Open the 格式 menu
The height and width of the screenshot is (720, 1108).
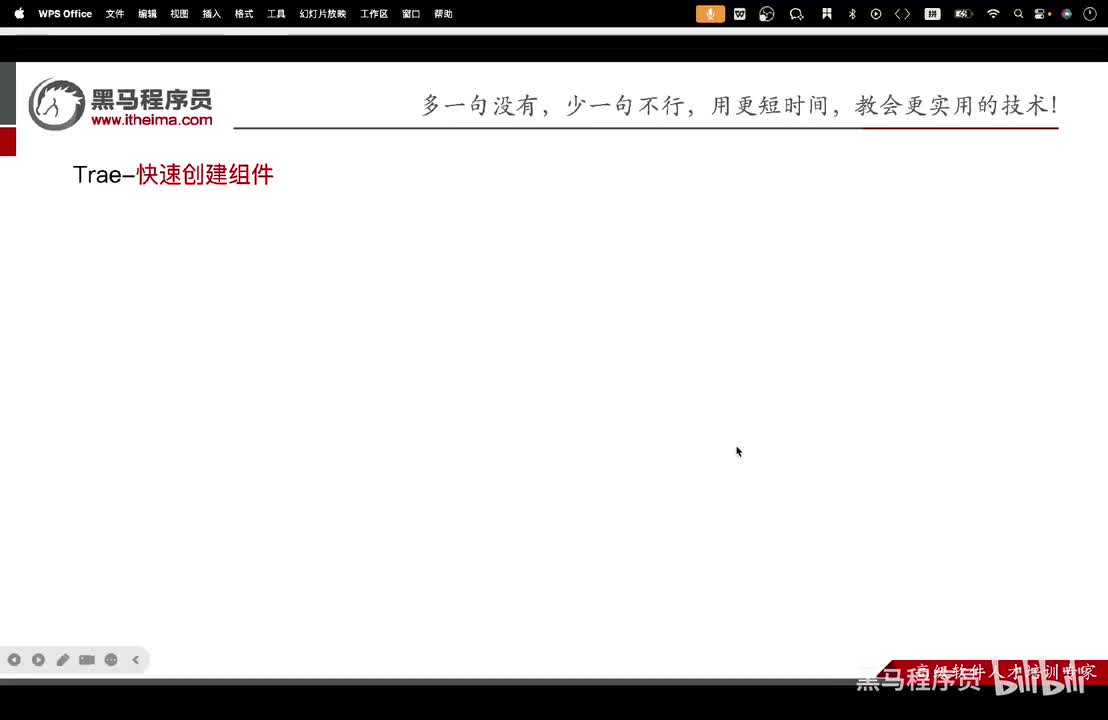click(244, 13)
